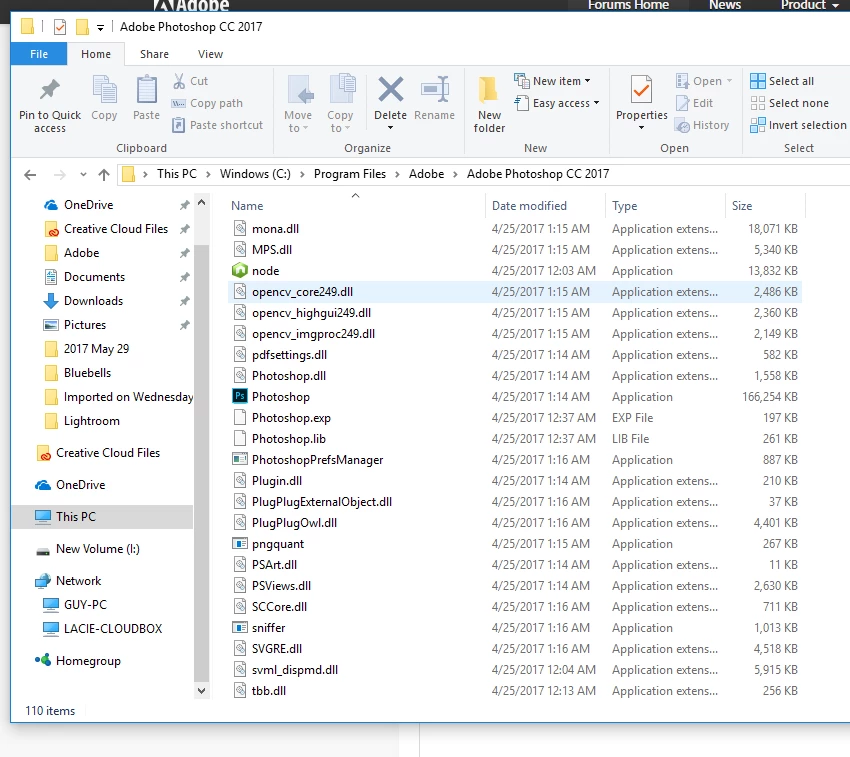This screenshot has height=757, width=850.
Task: Expand the Properties dropdown arrow
Action: pos(641,128)
